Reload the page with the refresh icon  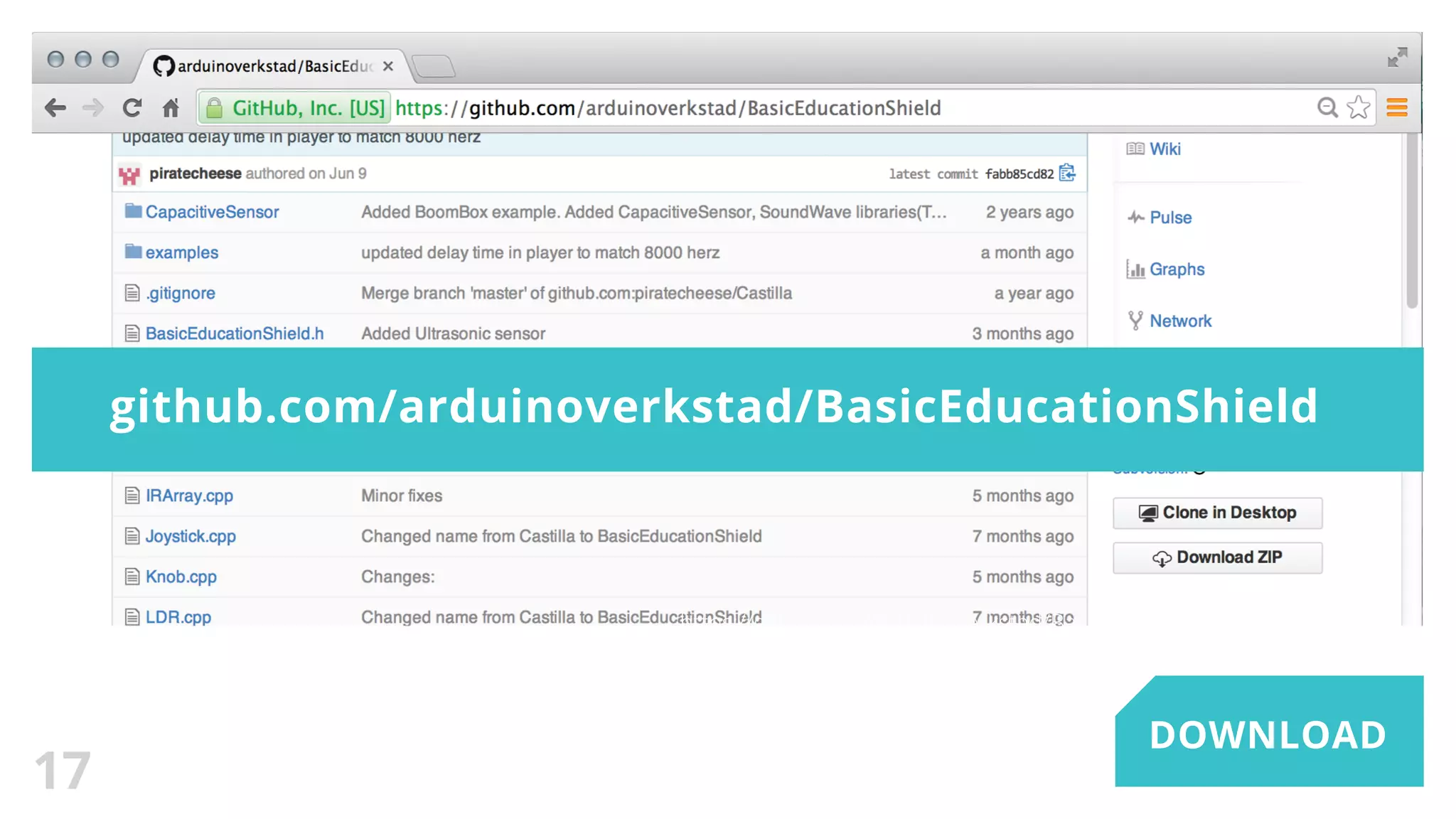tap(132, 108)
